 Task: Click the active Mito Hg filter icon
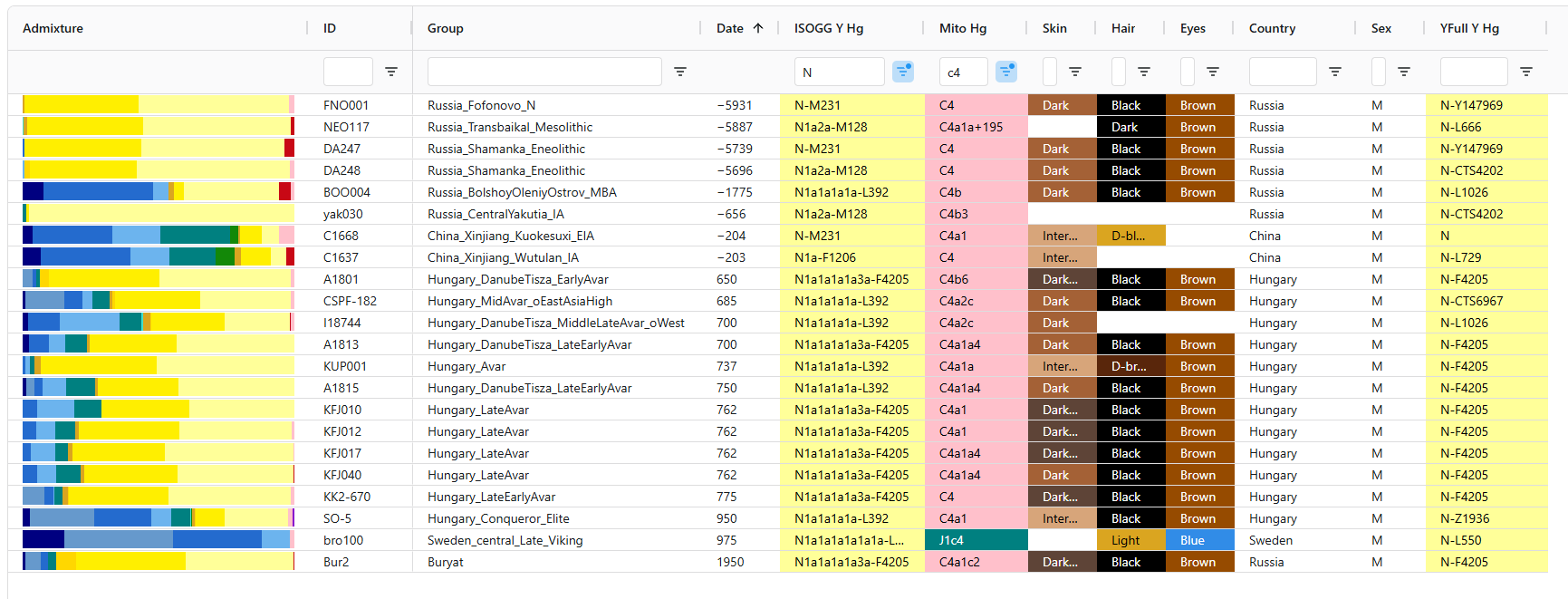pos(1006,72)
